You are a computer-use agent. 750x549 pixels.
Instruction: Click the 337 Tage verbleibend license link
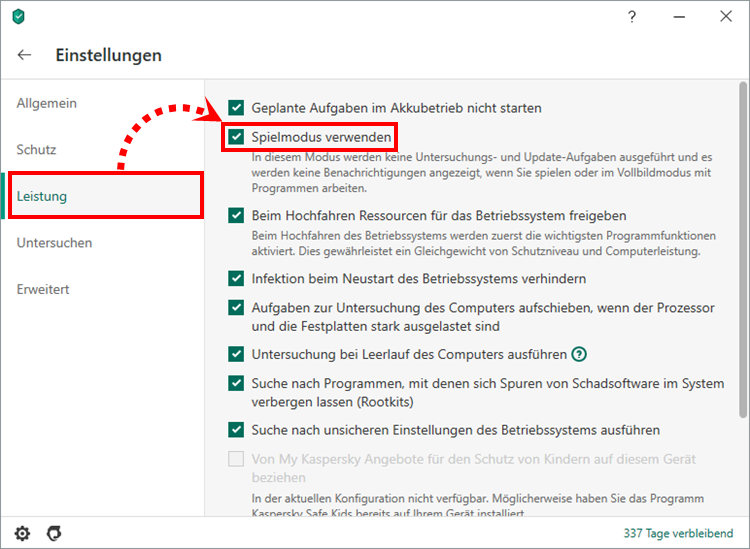pyautogui.click(x=678, y=533)
